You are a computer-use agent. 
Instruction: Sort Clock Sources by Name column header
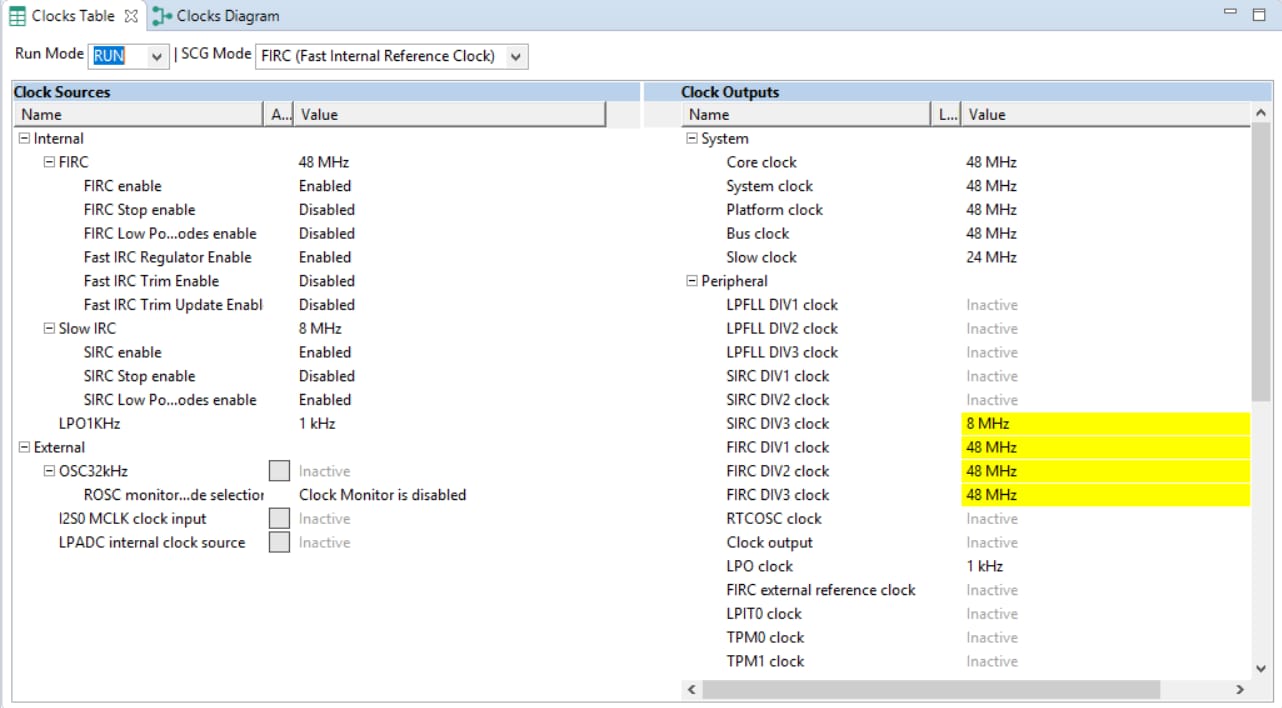[x=138, y=115]
